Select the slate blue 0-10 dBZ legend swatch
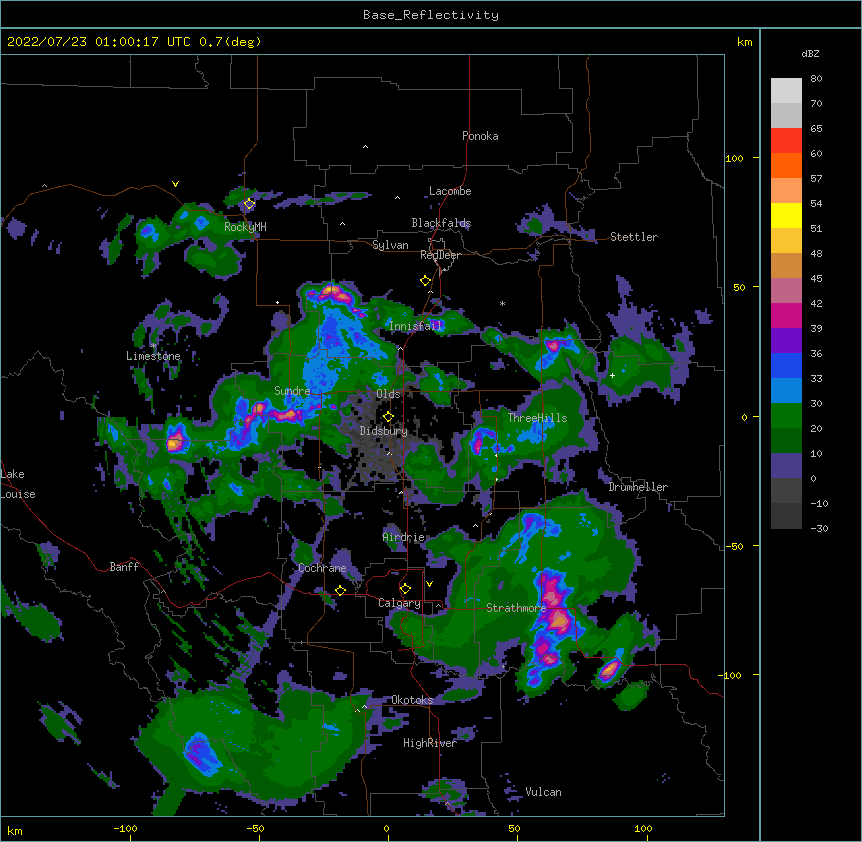The width and height of the screenshot is (862, 842). tap(786, 466)
